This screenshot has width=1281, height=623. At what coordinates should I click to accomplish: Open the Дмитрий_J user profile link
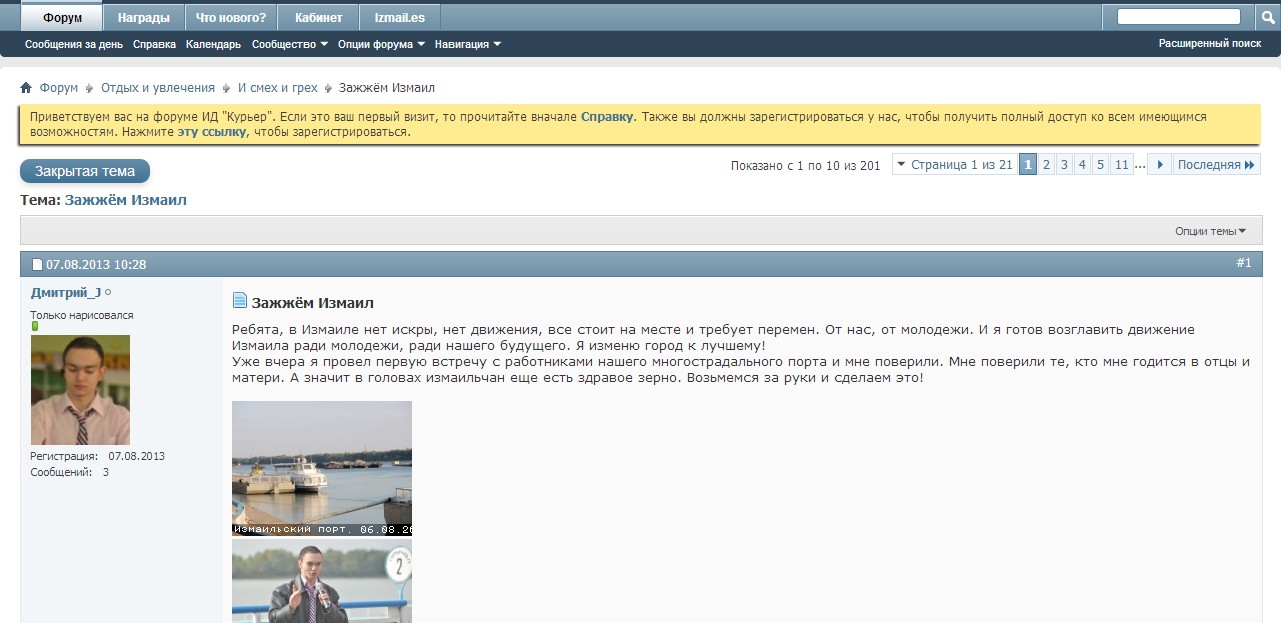coord(66,292)
